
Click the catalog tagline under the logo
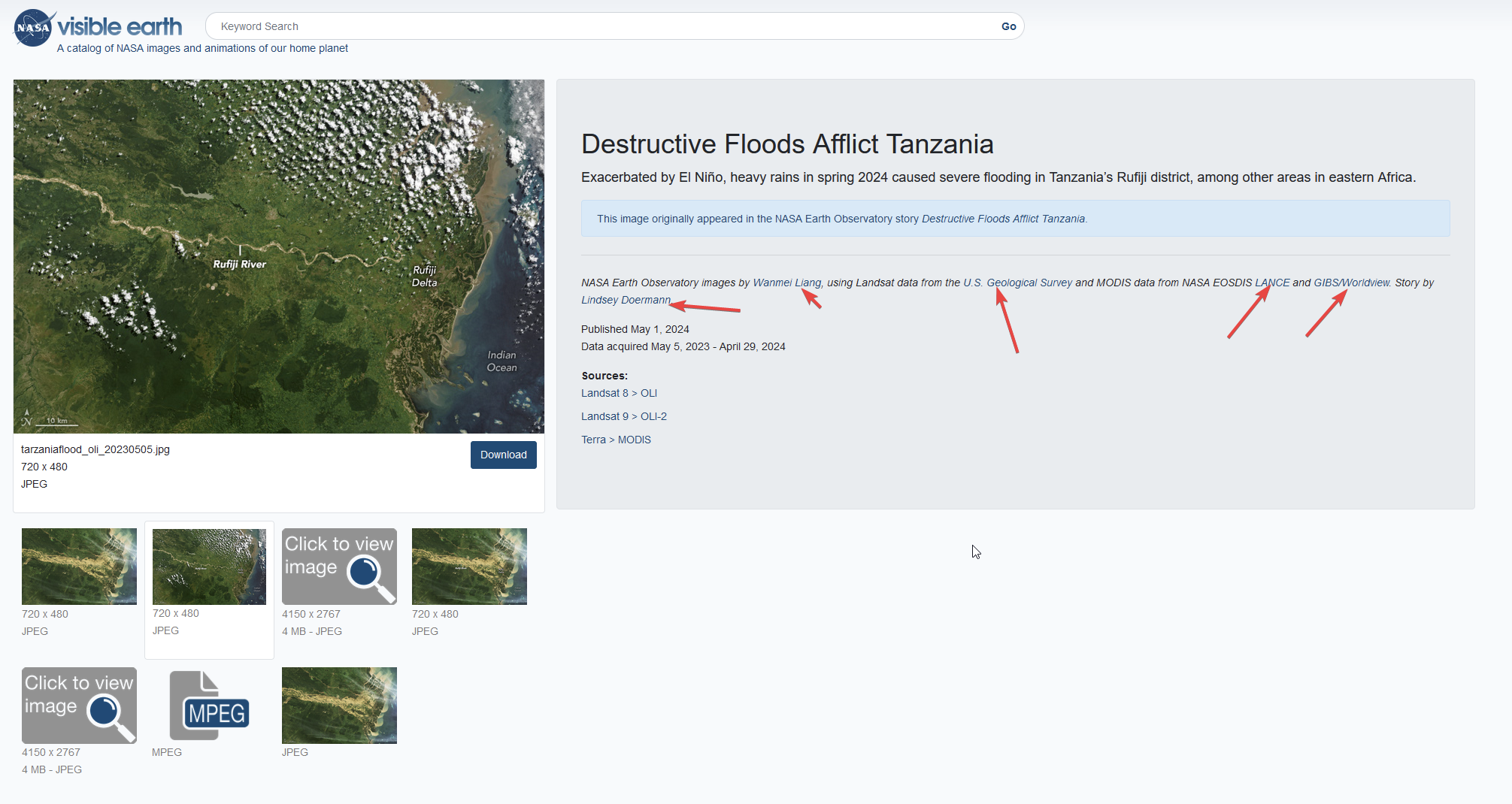coord(202,48)
